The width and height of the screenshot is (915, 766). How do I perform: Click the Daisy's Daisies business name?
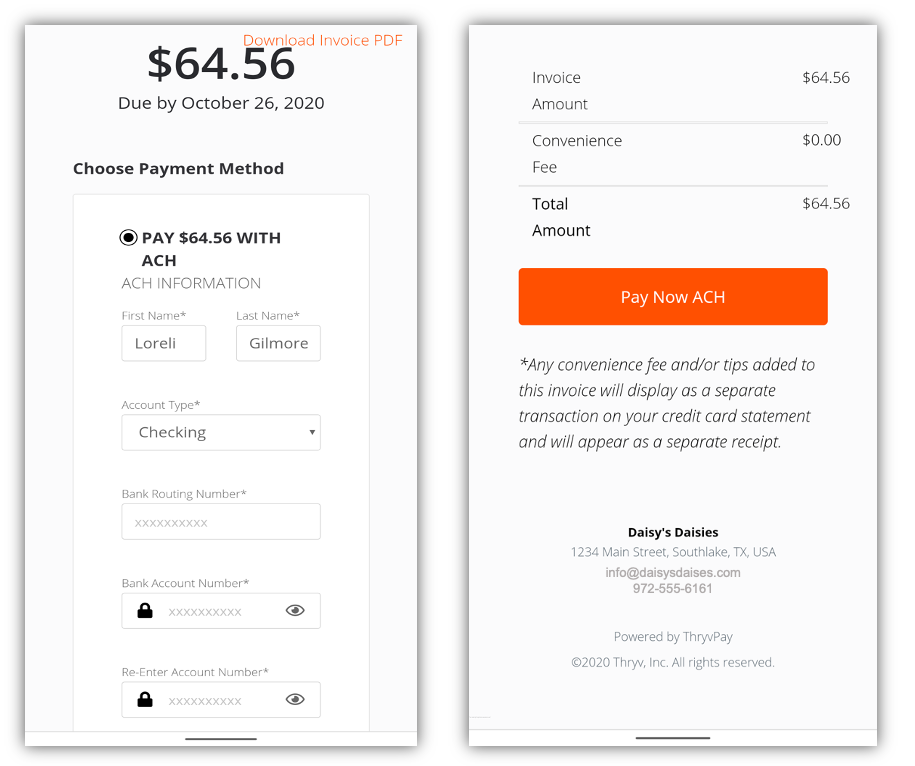[x=673, y=532]
